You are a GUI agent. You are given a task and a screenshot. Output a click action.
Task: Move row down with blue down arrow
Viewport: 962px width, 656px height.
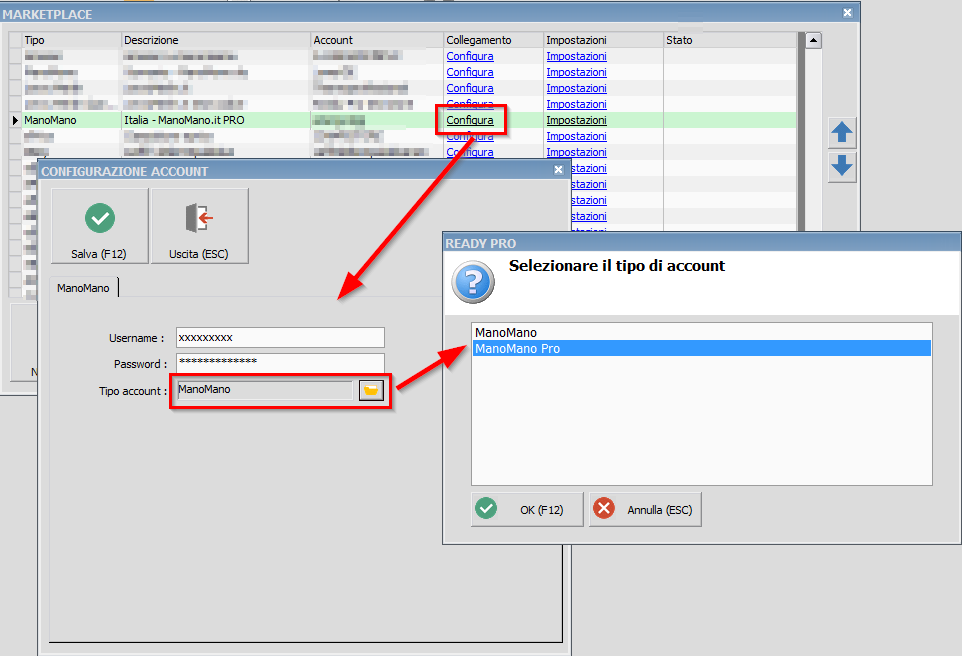(x=842, y=166)
